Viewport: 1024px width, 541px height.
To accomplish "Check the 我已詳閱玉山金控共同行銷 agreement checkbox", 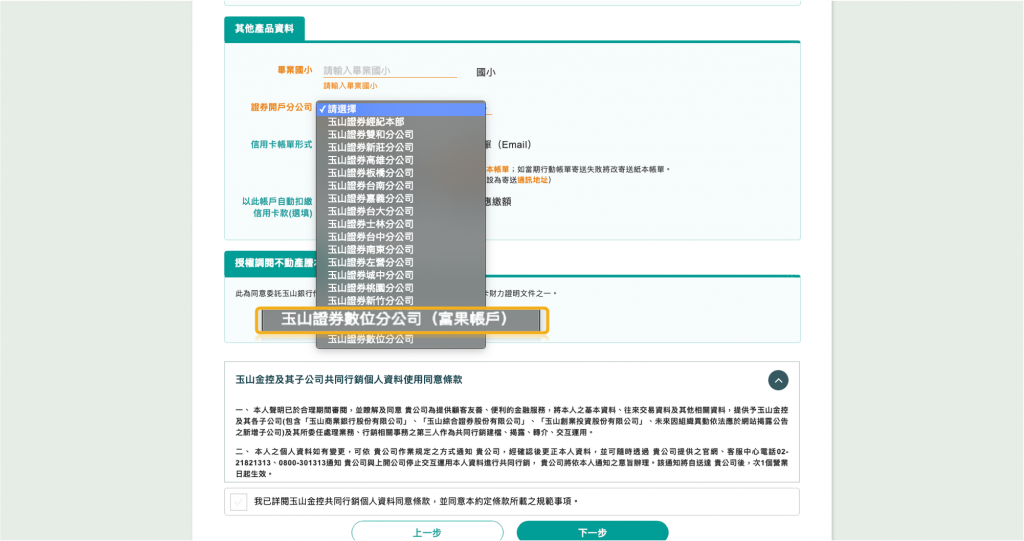I will tap(238, 502).
